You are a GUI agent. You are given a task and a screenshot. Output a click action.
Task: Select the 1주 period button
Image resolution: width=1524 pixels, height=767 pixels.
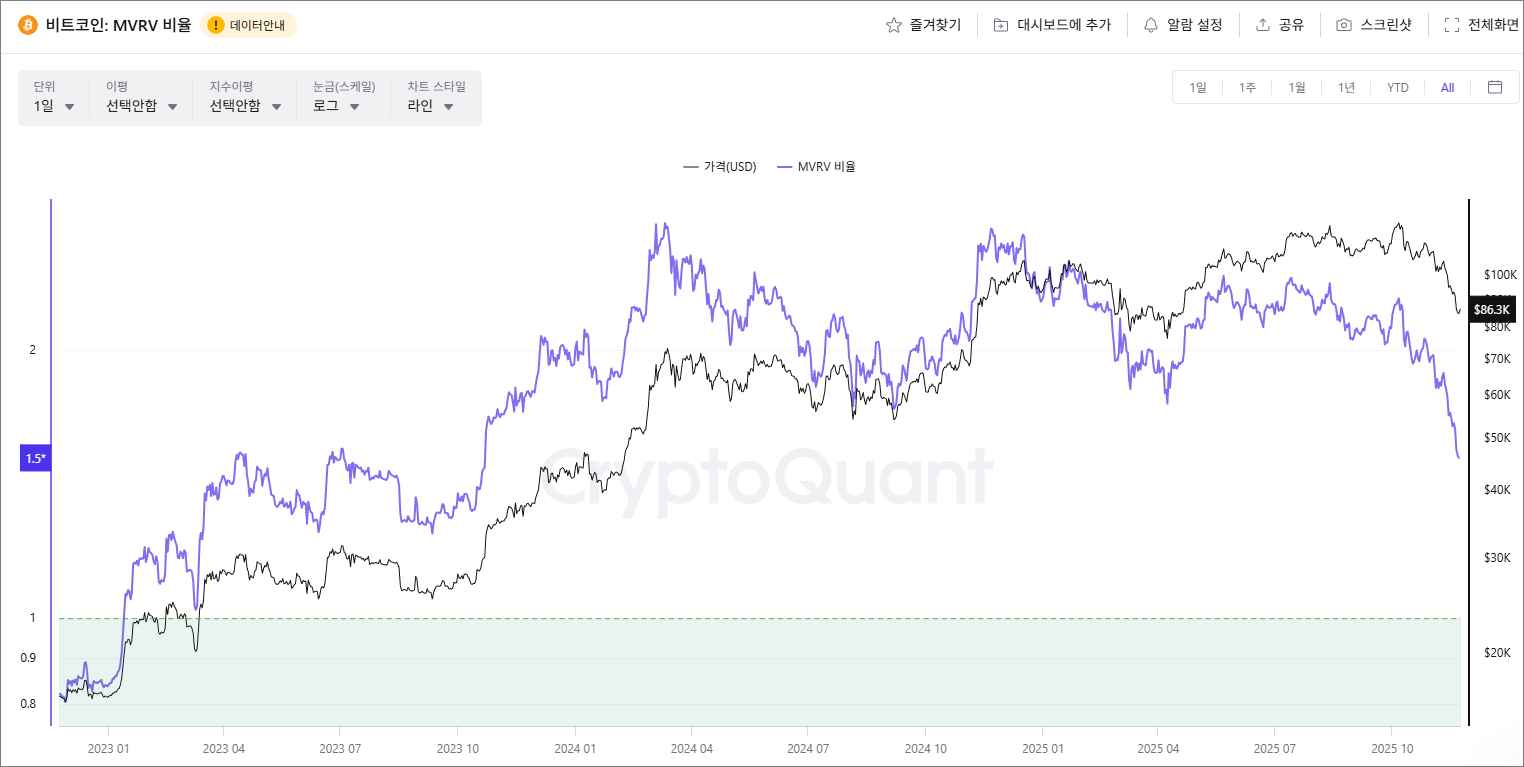pos(1246,87)
